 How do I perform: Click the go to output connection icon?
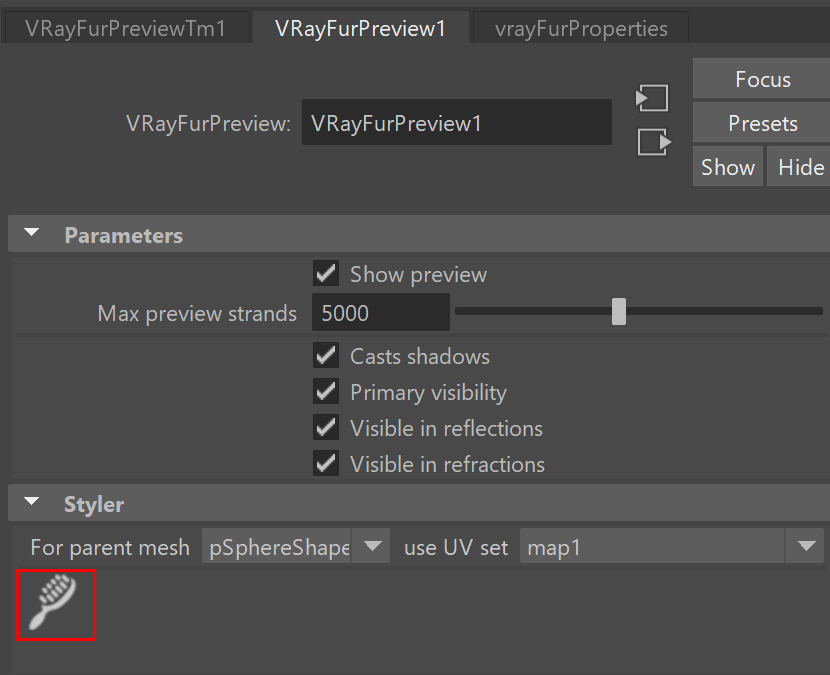tap(654, 142)
